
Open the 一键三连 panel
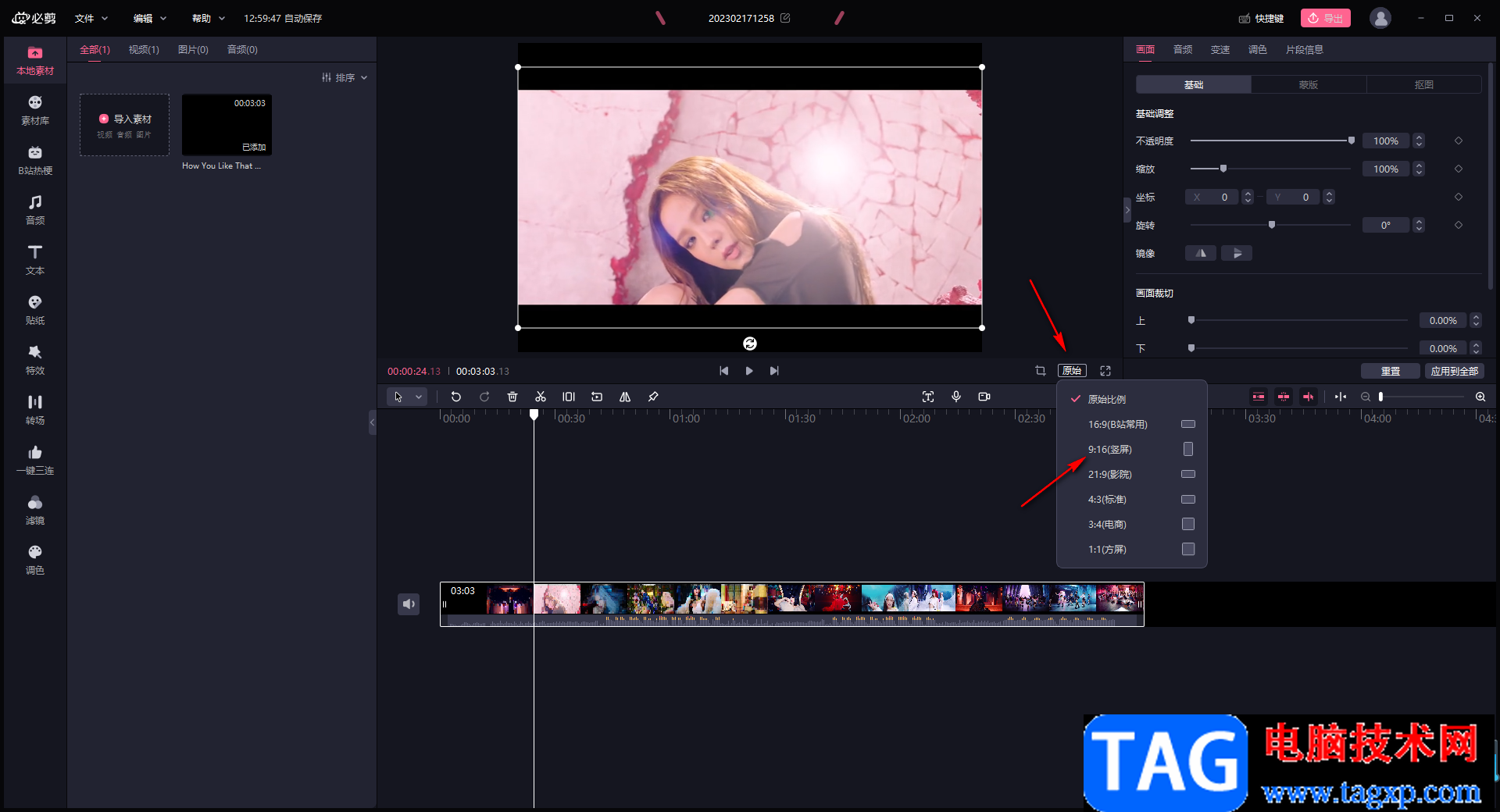click(x=35, y=461)
